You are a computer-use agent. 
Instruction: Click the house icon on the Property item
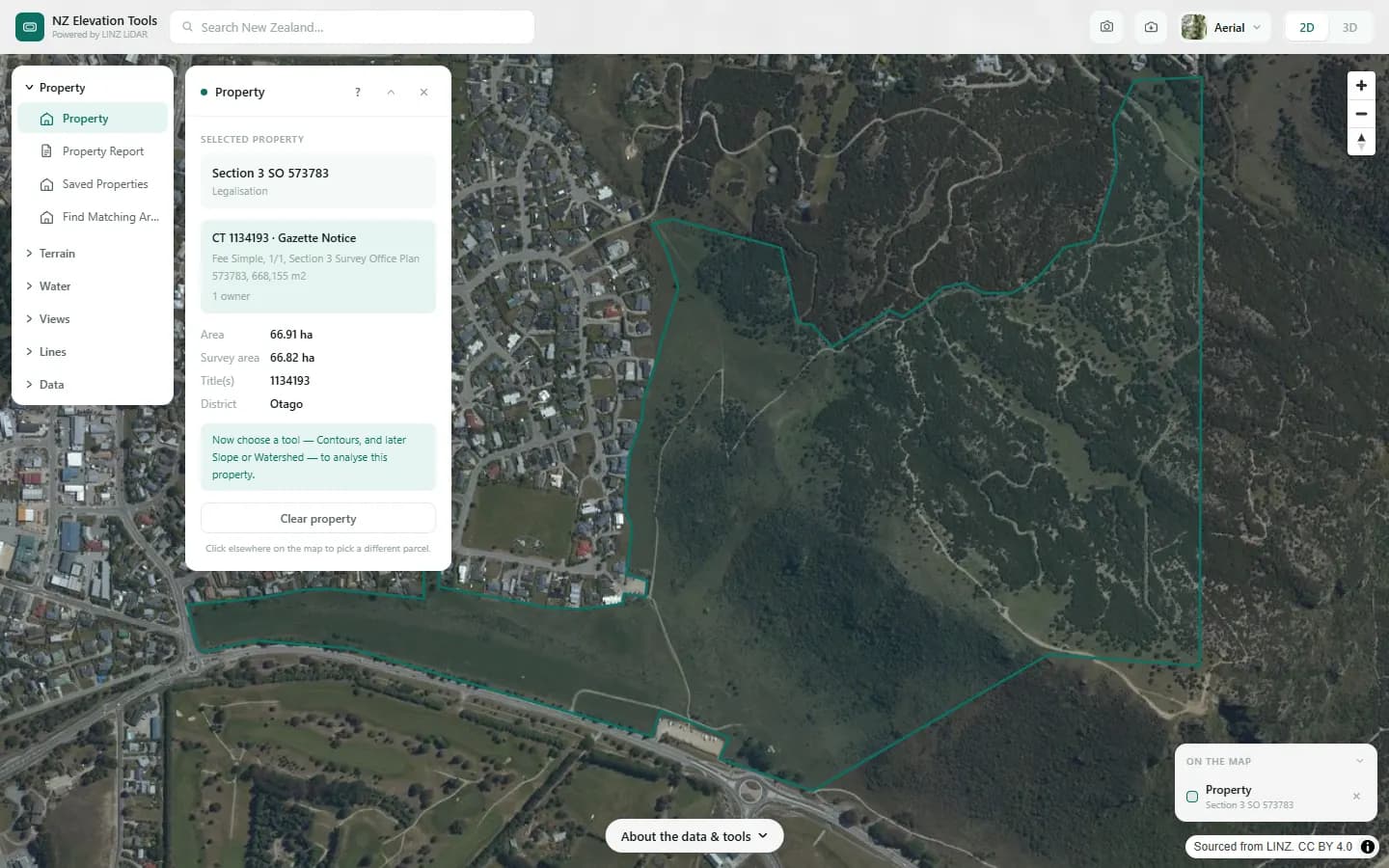(46, 119)
